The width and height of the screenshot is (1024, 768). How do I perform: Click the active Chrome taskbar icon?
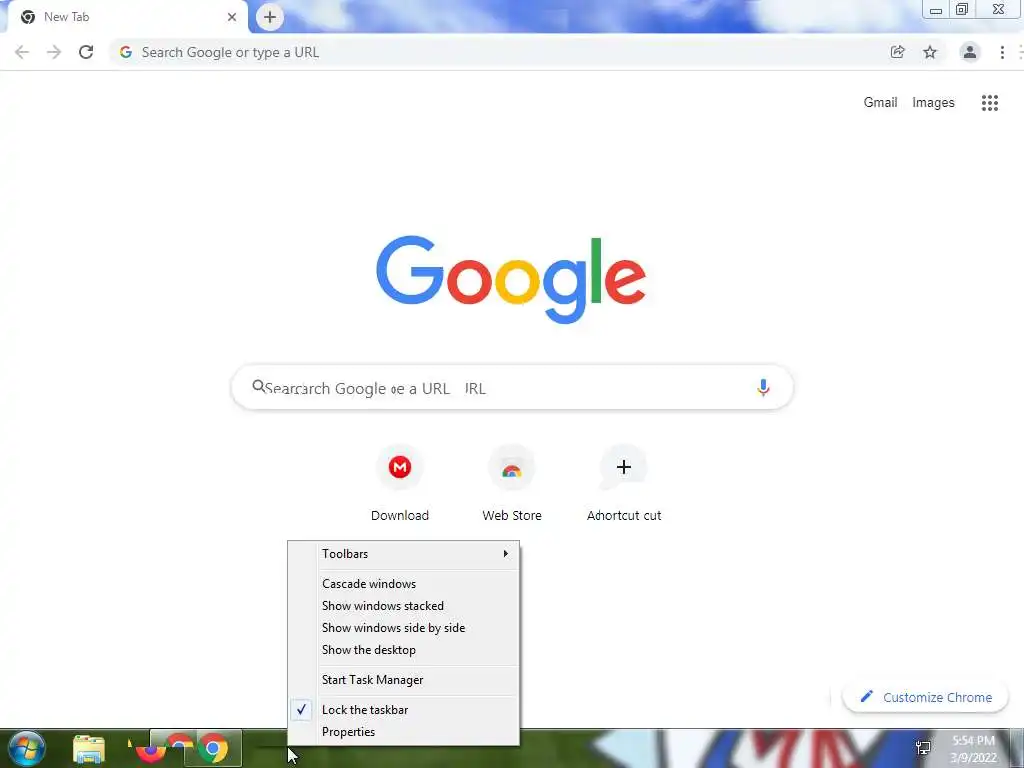coord(213,749)
